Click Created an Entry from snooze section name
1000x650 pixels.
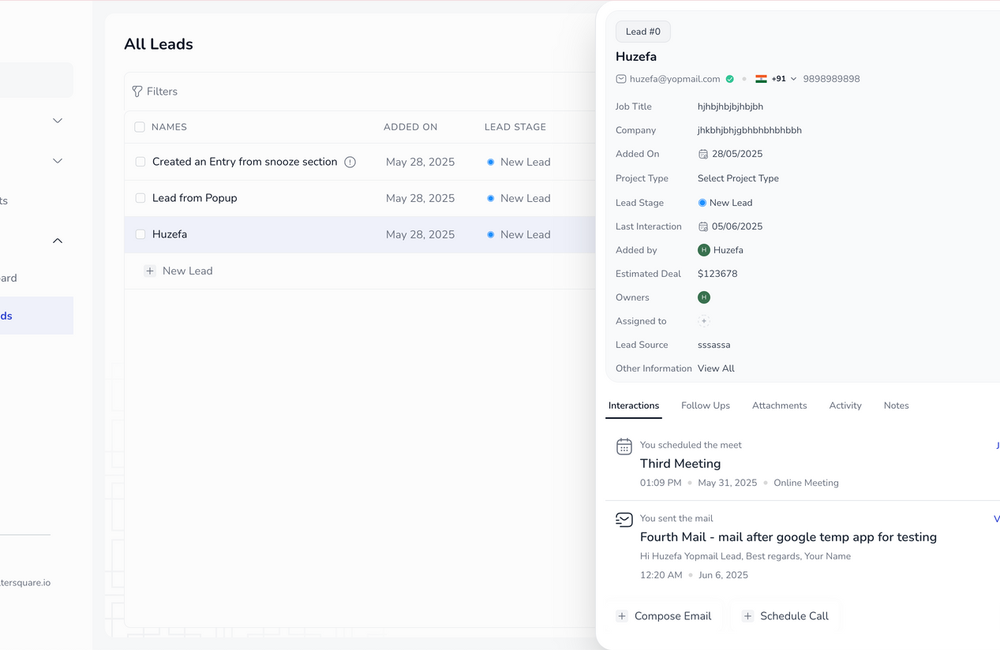coord(244,162)
